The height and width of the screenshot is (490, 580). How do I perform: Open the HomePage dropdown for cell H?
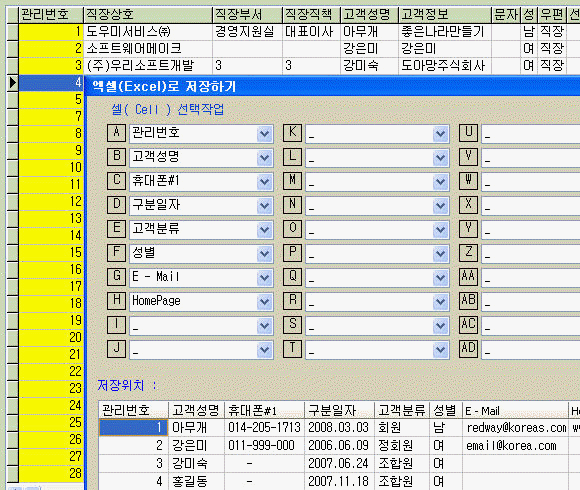pyautogui.click(x=264, y=301)
